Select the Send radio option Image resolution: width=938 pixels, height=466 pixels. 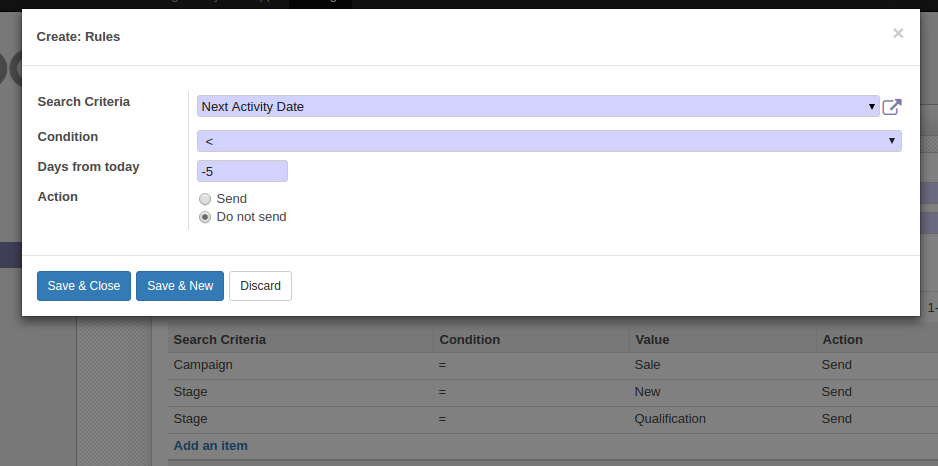[x=205, y=199]
